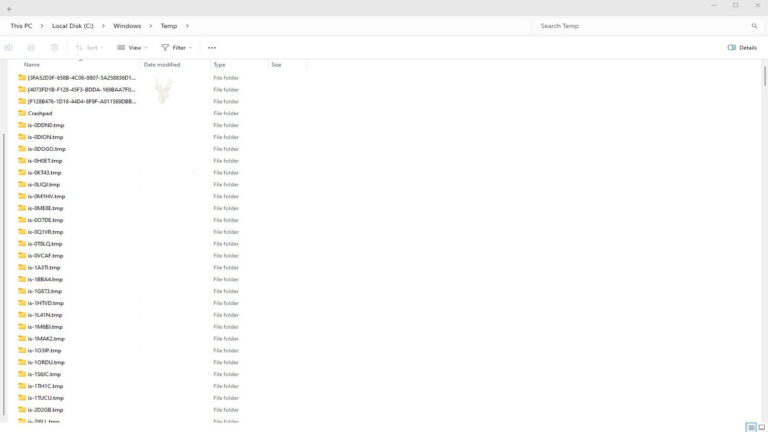
Task: Go to Windows folder in breadcrumb
Action: point(127,26)
